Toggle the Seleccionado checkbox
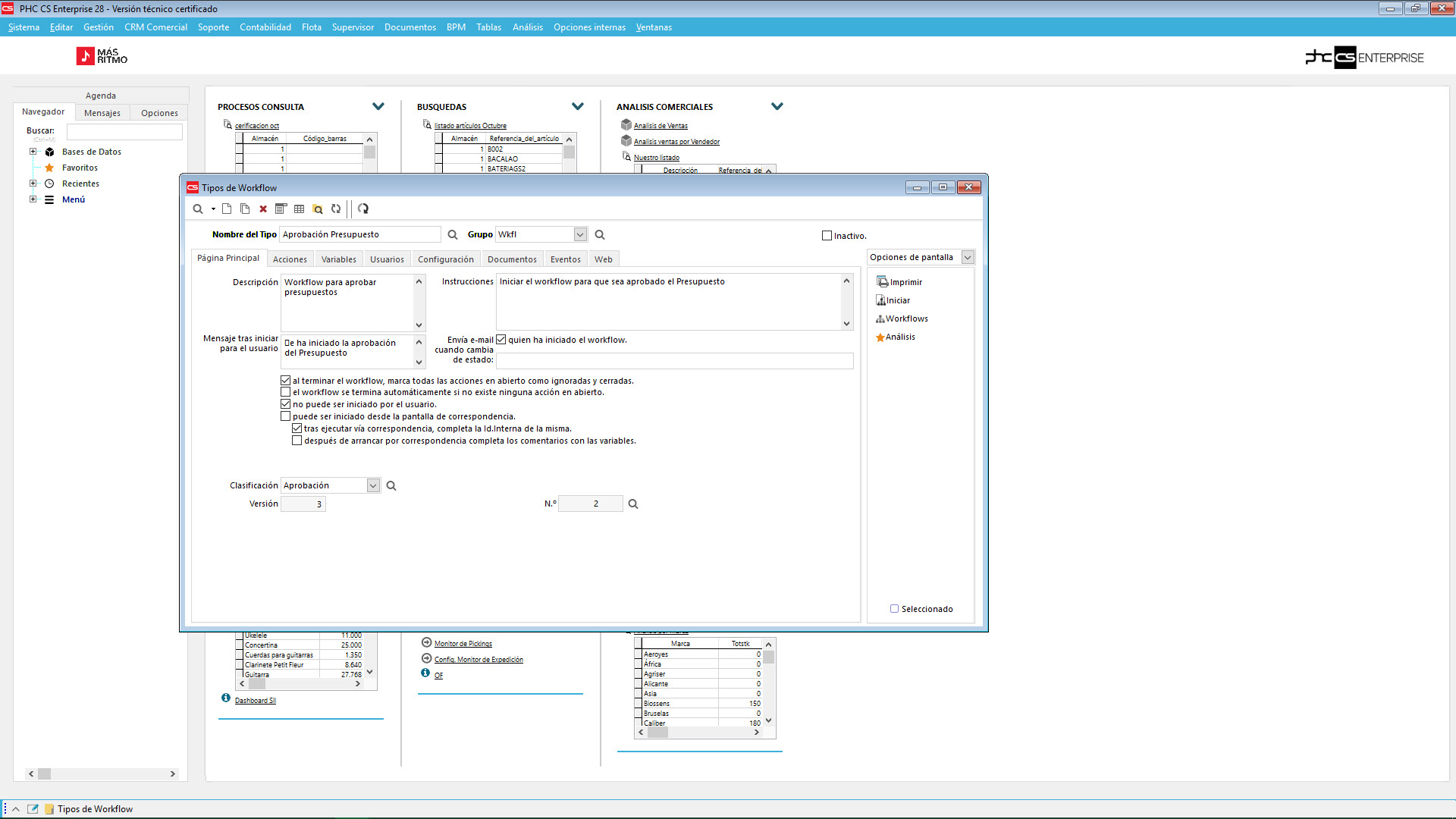 click(895, 609)
